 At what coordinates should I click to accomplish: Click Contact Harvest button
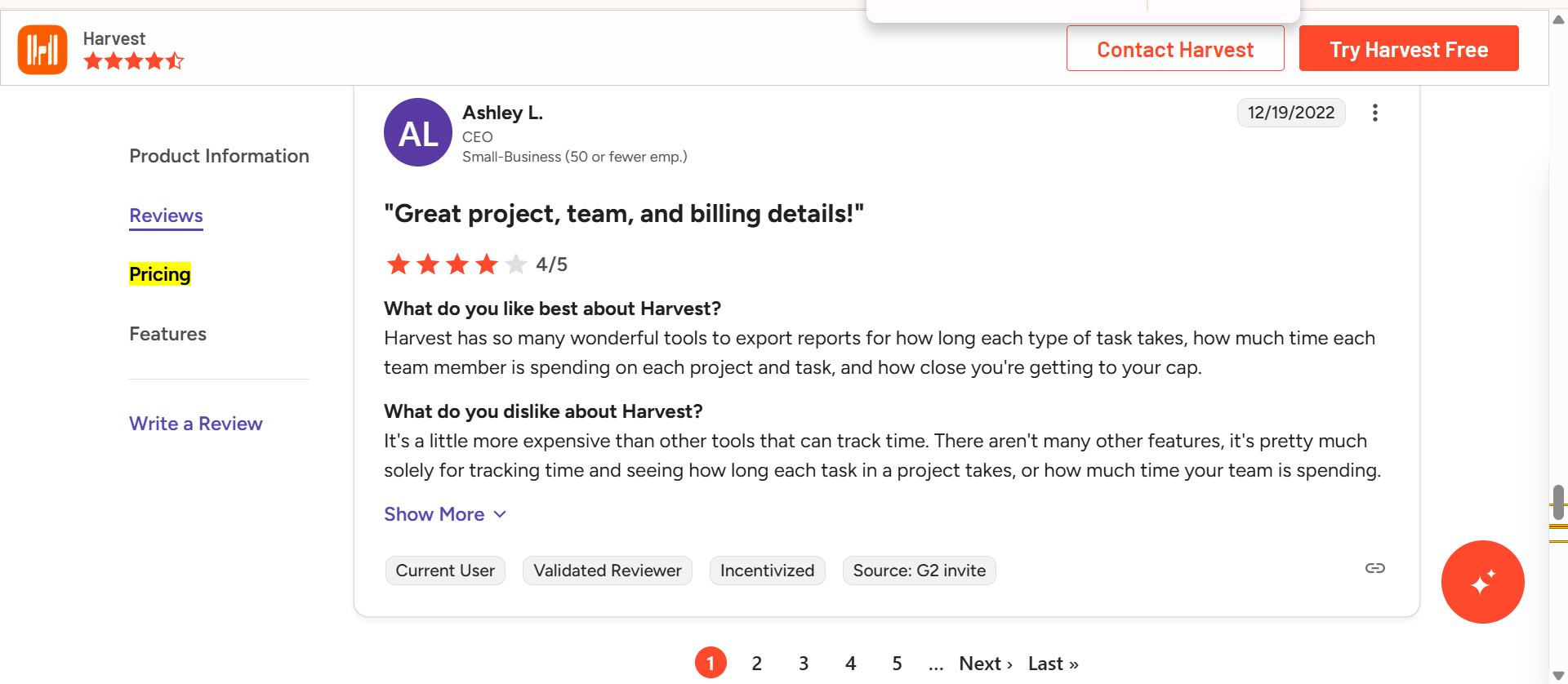point(1175,49)
